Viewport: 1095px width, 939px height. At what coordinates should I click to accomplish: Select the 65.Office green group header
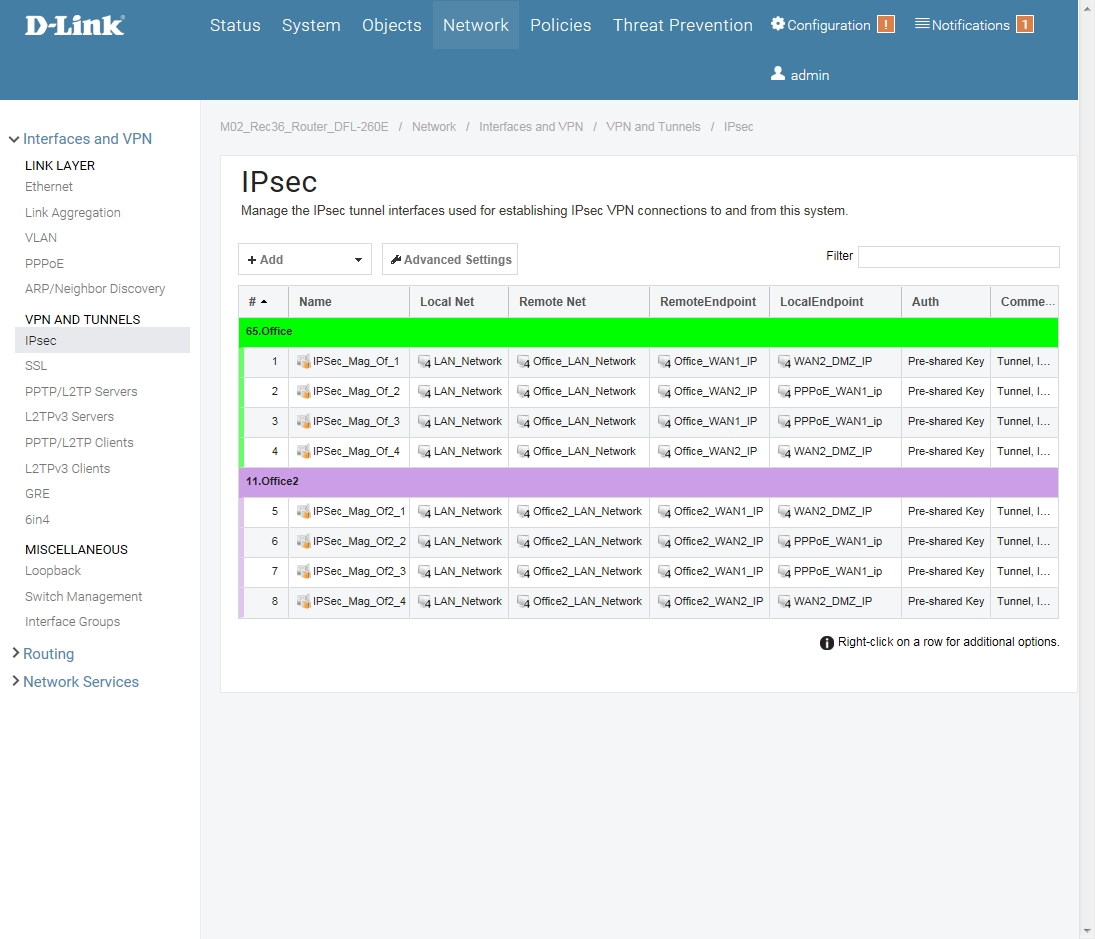point(648,332)
